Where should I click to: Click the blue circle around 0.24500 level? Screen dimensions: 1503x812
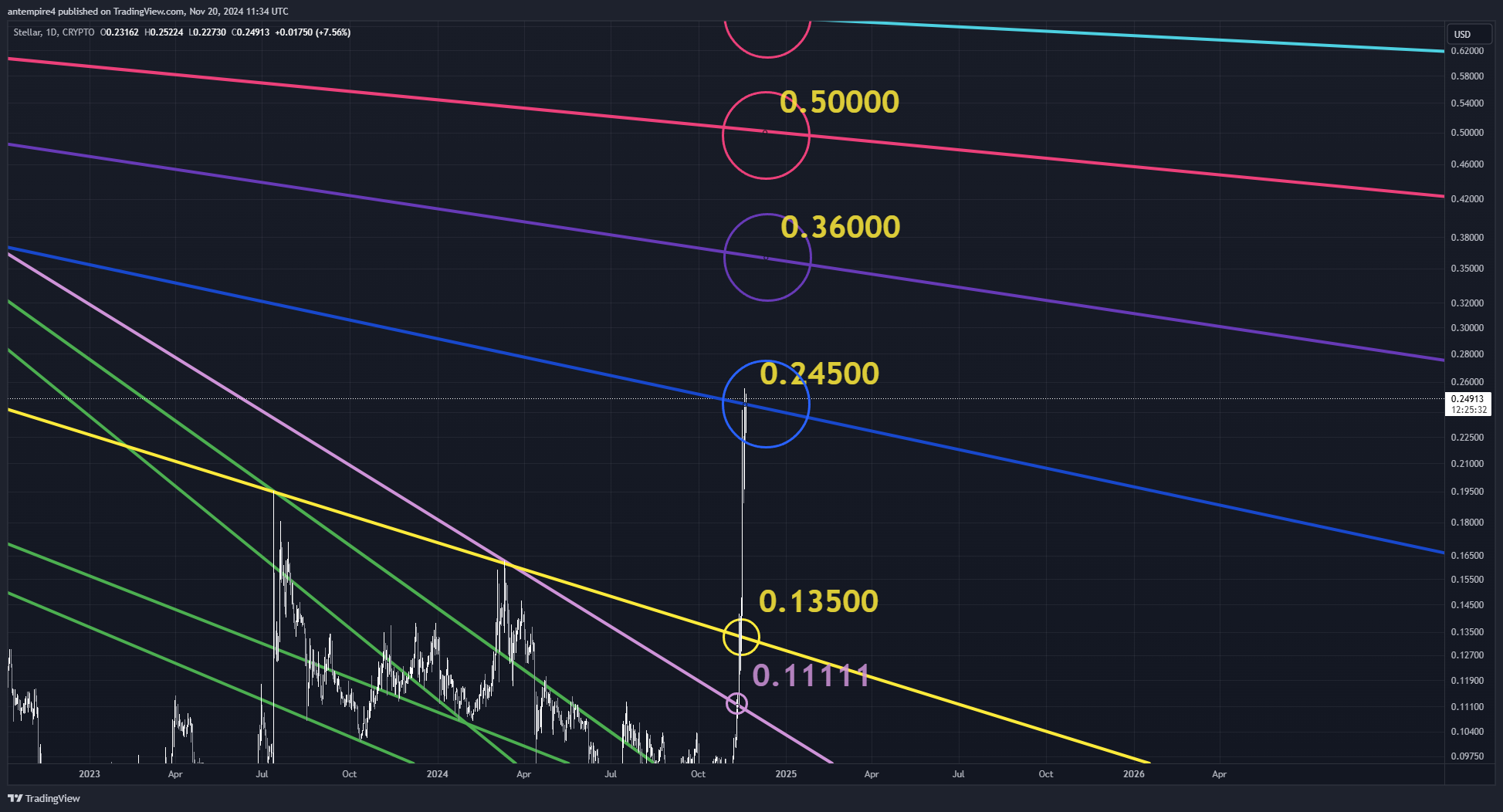766,404
